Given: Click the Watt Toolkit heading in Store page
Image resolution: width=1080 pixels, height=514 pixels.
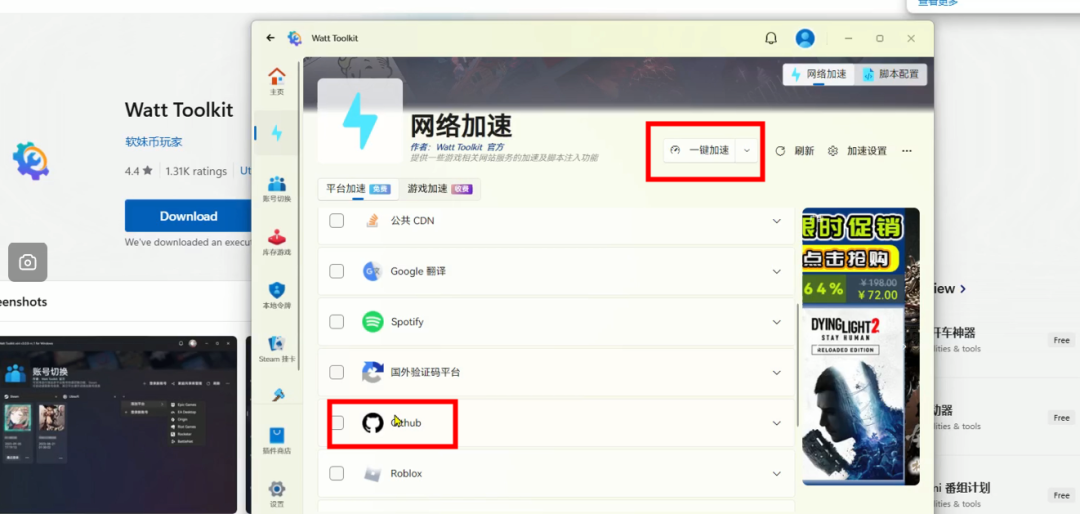Looking at the screenshot, I should 179,110.
